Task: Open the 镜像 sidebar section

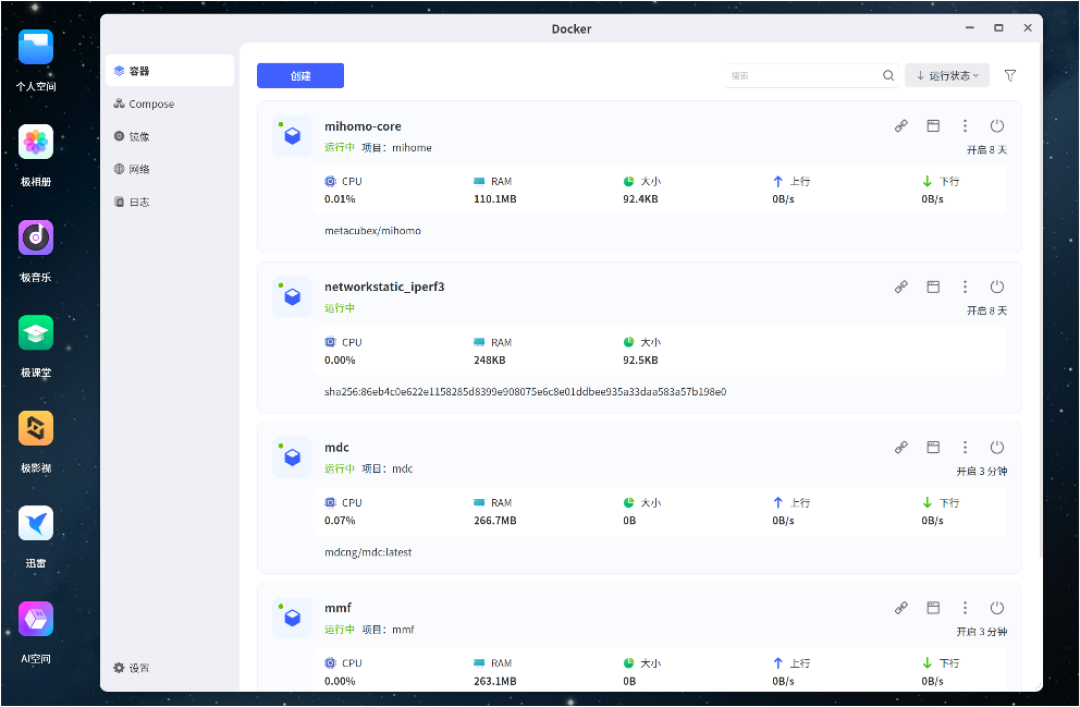Action: [x=170, y=136]
